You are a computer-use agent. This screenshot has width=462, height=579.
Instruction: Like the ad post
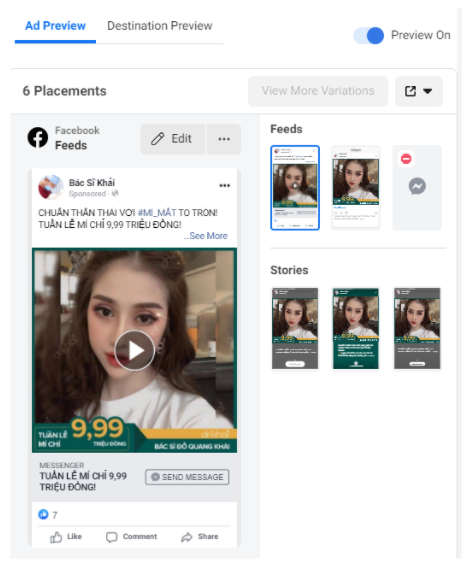tap(66, 537)
